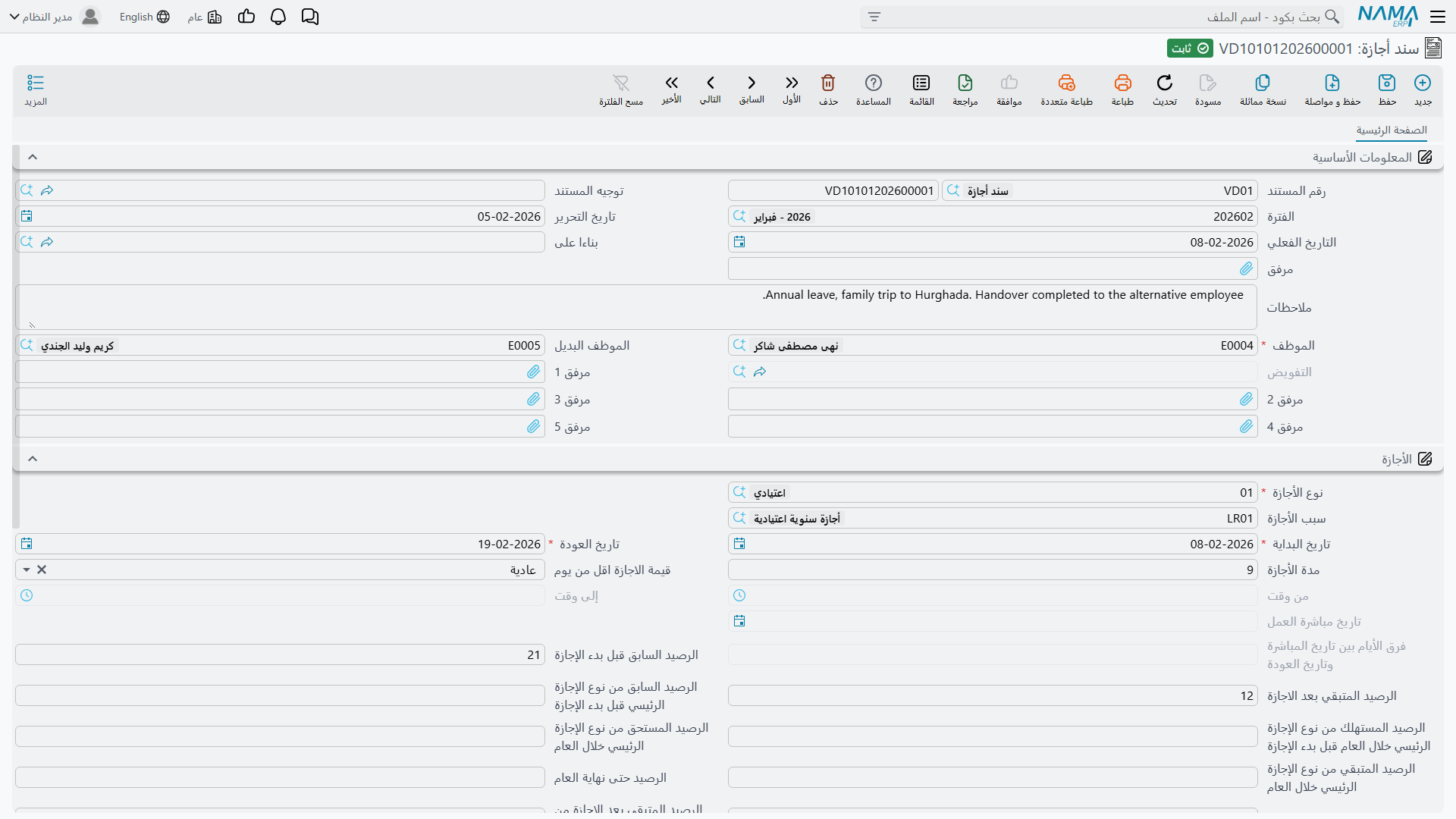Open search filter options icon
The width and height of the screenshot is (1456, 819).
point(874,17)
